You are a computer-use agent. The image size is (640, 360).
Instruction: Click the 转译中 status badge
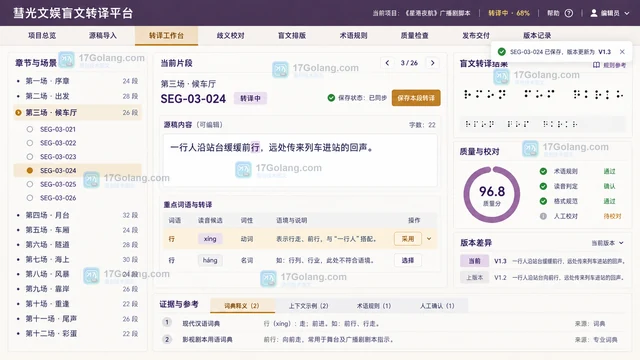(x=250, y=98)
